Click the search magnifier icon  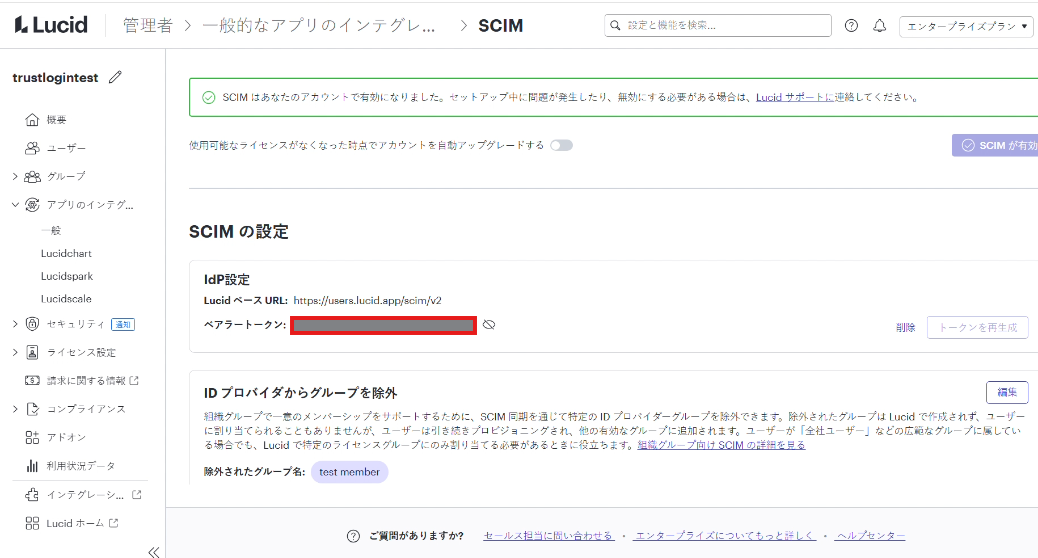click(615, 25)
